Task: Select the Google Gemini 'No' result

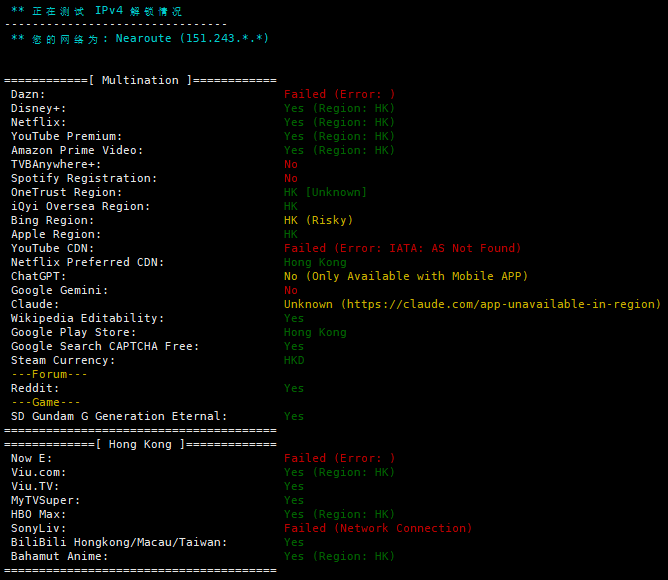Action: click(291, 290)
